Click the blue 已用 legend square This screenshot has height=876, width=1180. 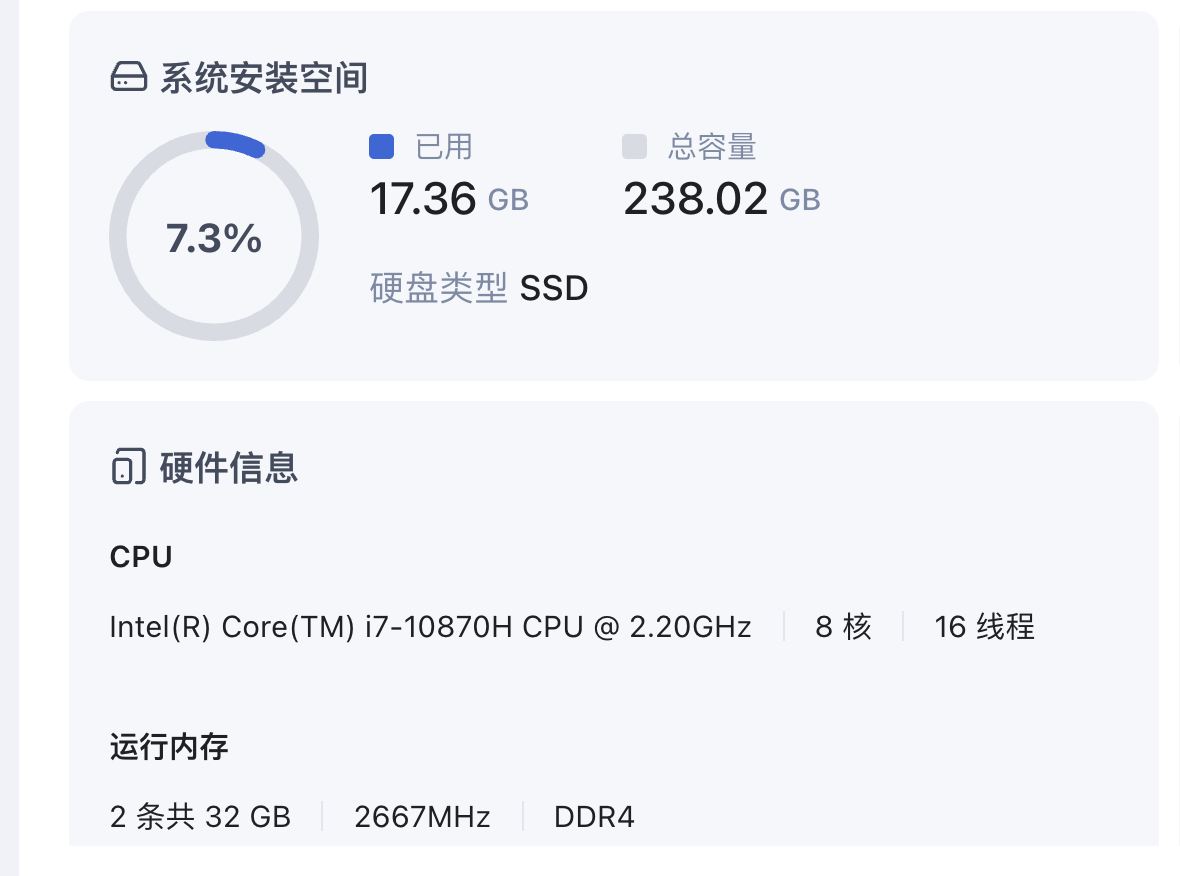click(x=382, y=146)
